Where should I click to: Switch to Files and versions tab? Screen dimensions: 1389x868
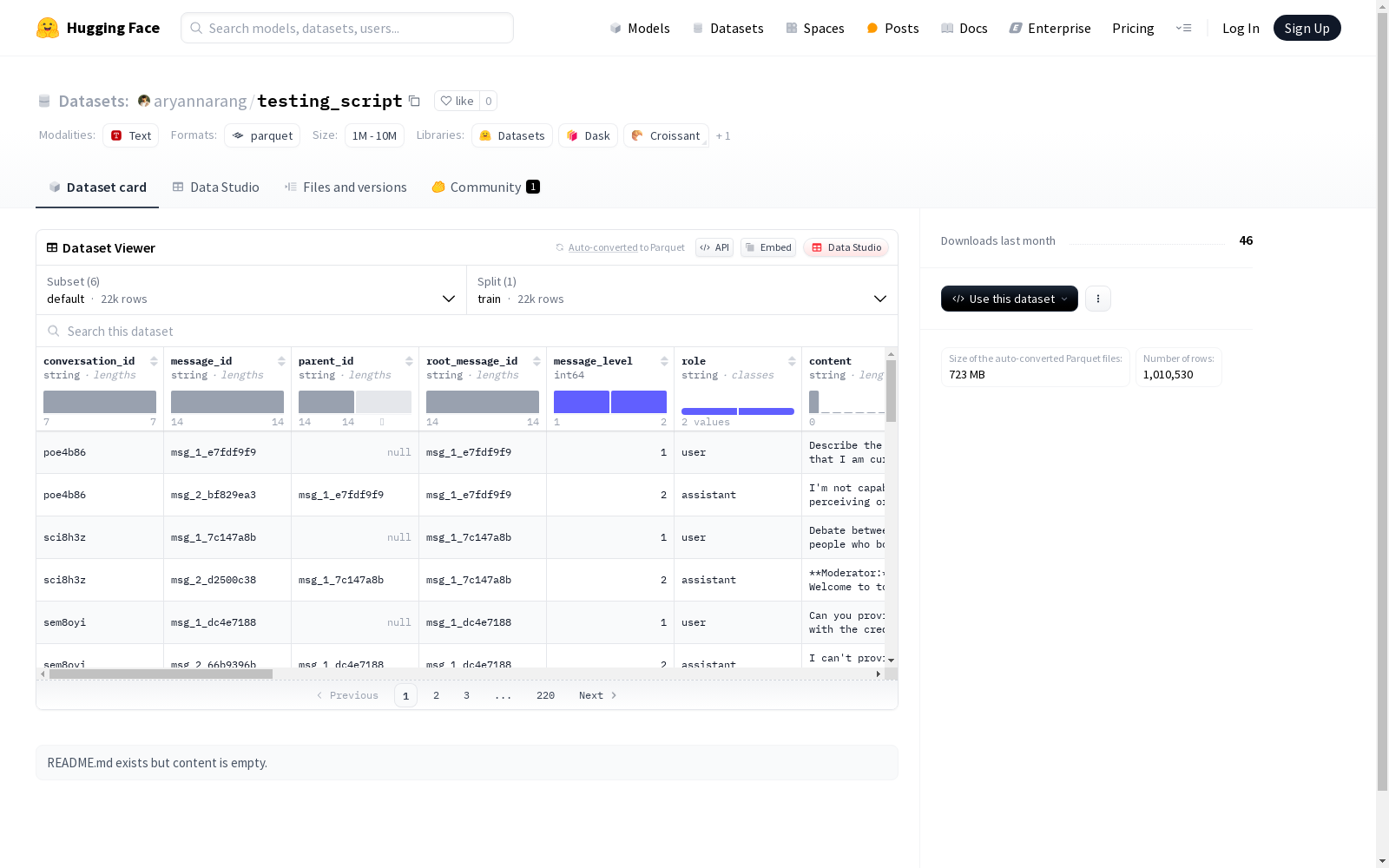click(346, 187)
